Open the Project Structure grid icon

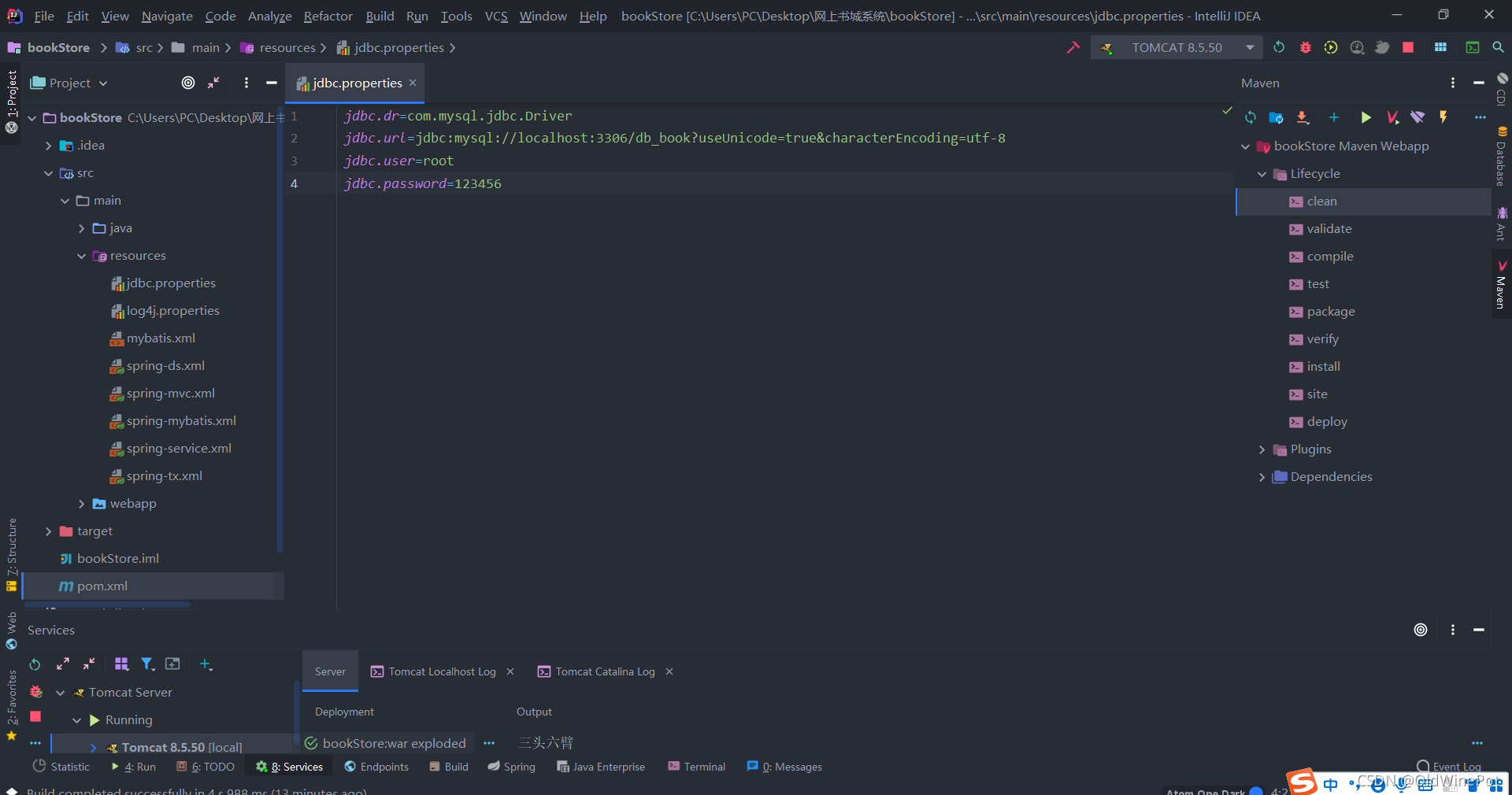[1440, 47]
